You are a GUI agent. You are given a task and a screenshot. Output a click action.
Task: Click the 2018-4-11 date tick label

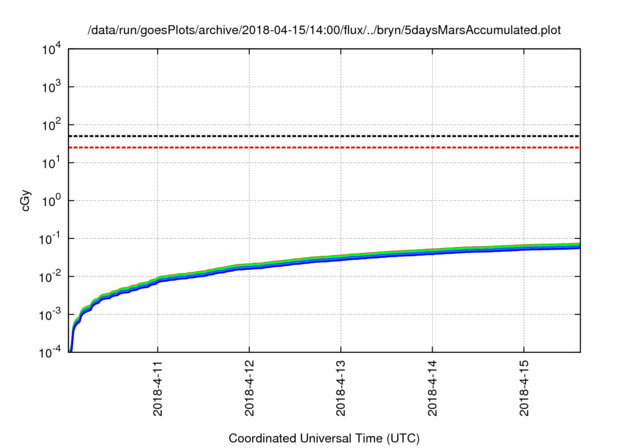coord(158,388)
